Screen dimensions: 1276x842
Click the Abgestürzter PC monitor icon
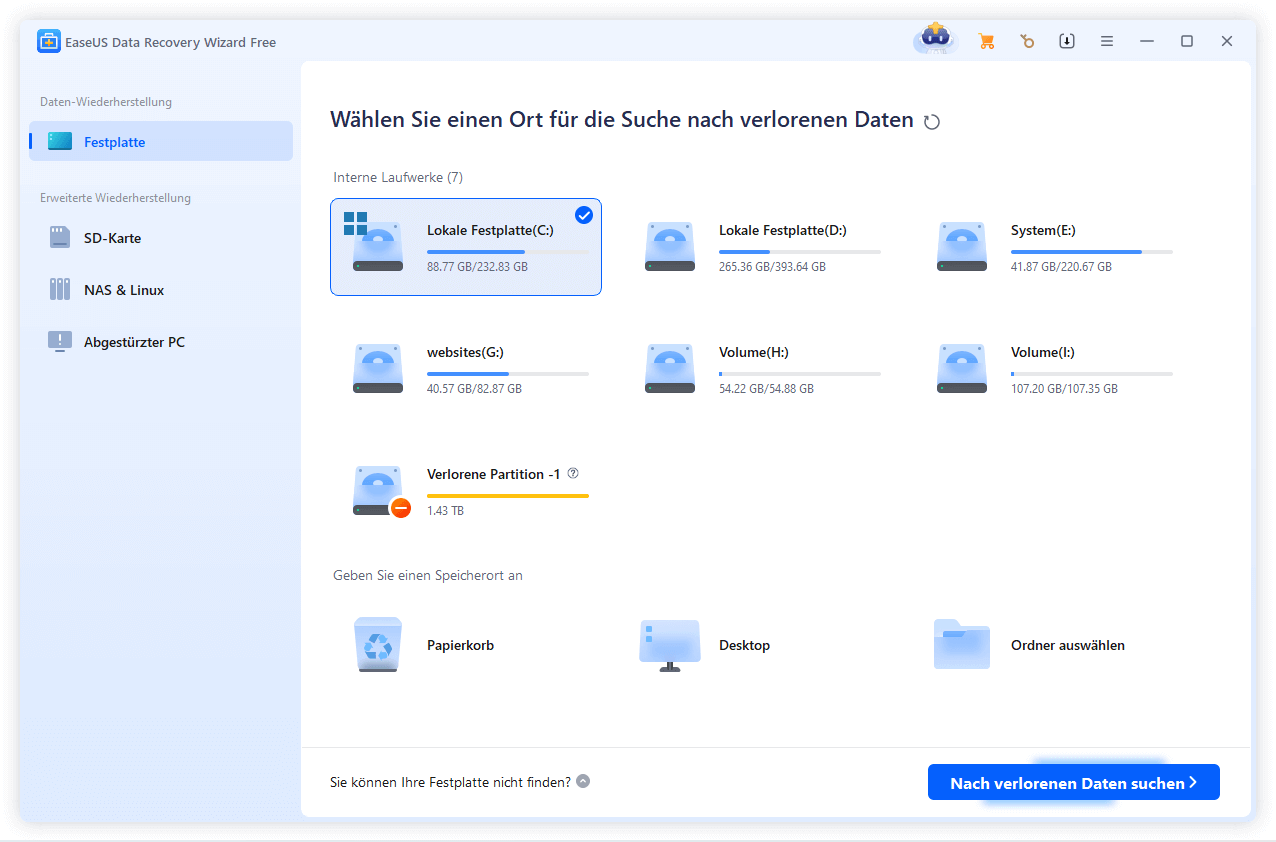point(60,342)
